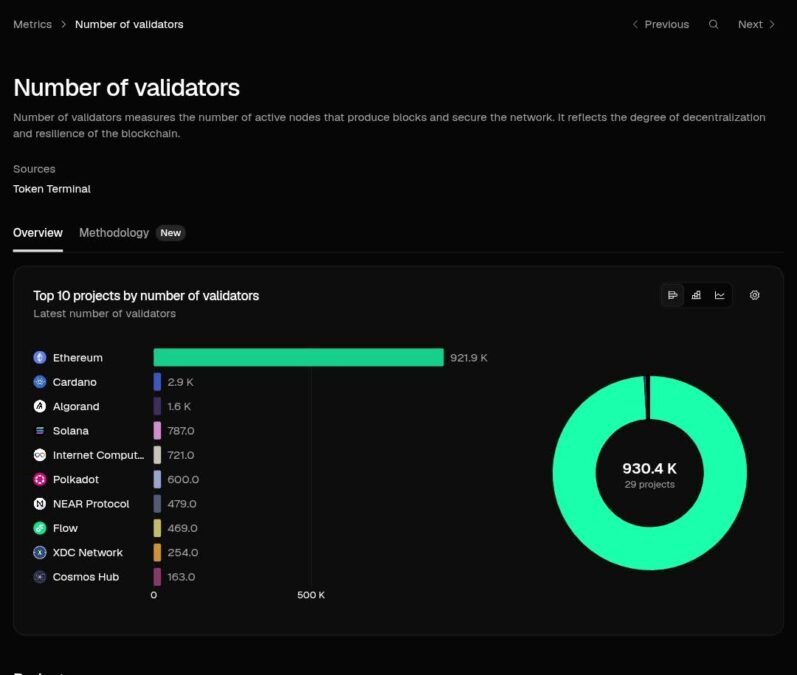
Task: Click the Polkadot project label
Action: 76,480
